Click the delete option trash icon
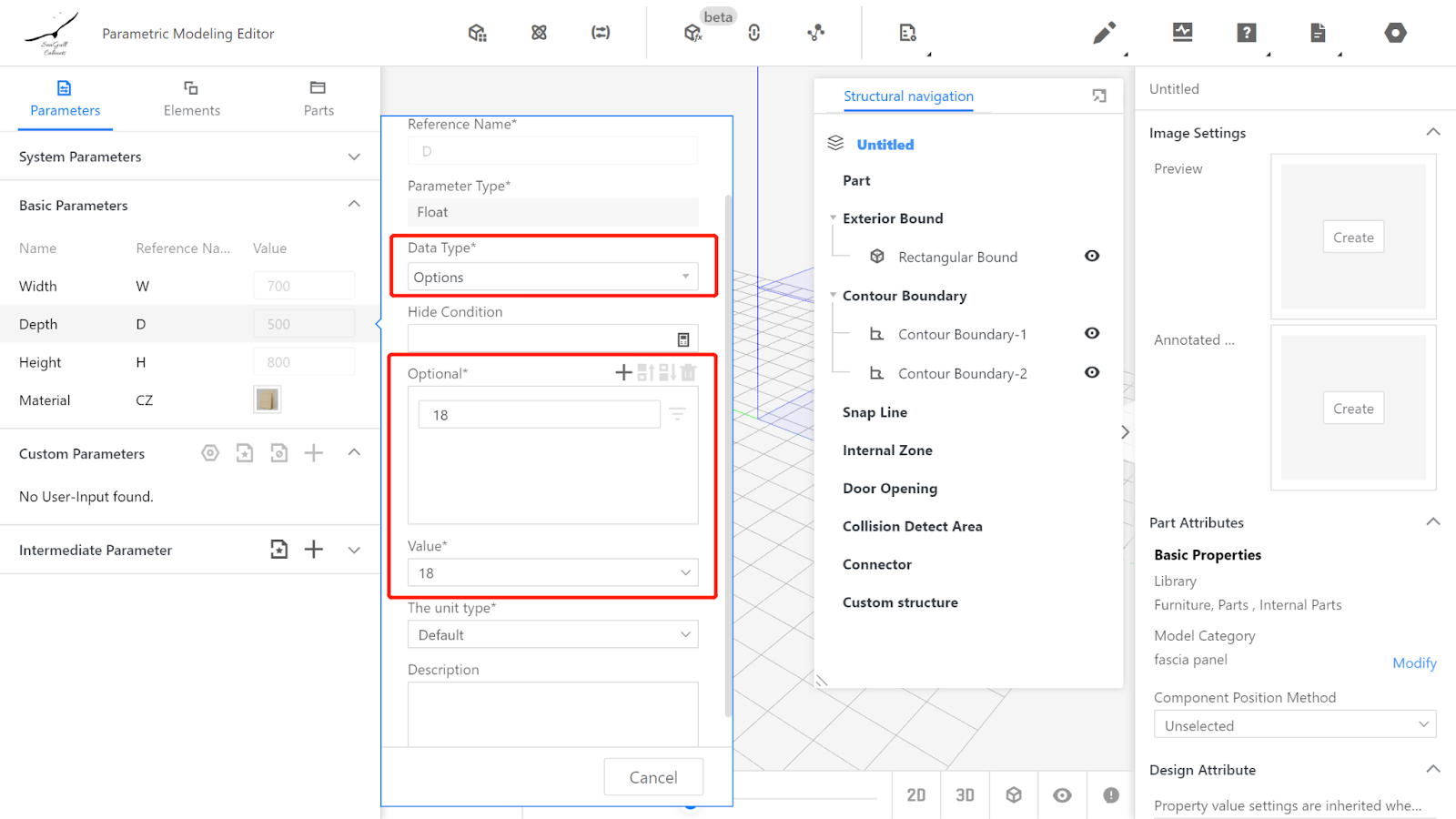The image size is (1456, 819). [x=689, y=372]
